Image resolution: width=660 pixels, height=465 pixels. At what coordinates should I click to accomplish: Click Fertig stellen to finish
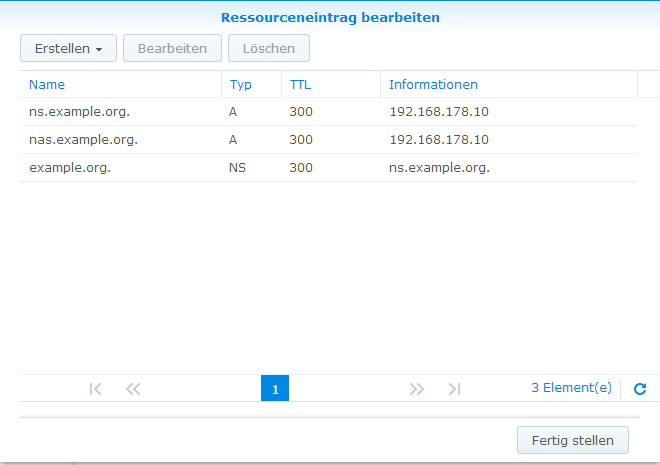(572, 440)
